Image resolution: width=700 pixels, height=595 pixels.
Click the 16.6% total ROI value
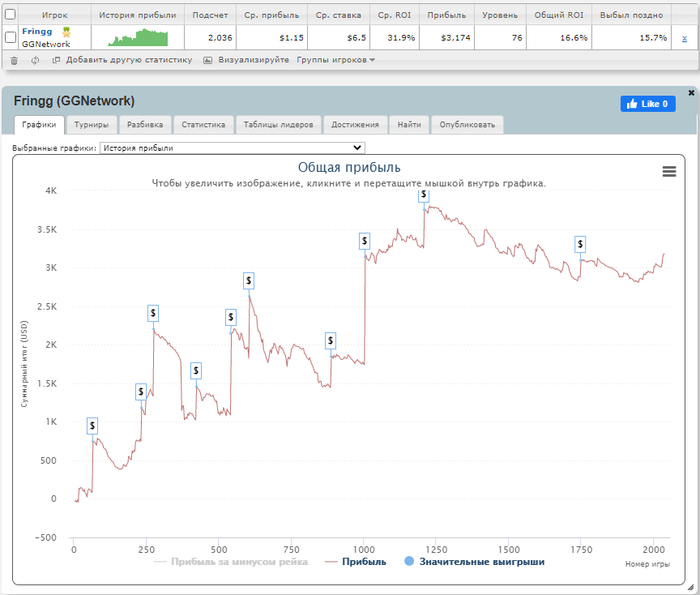[x=574, y=38]
